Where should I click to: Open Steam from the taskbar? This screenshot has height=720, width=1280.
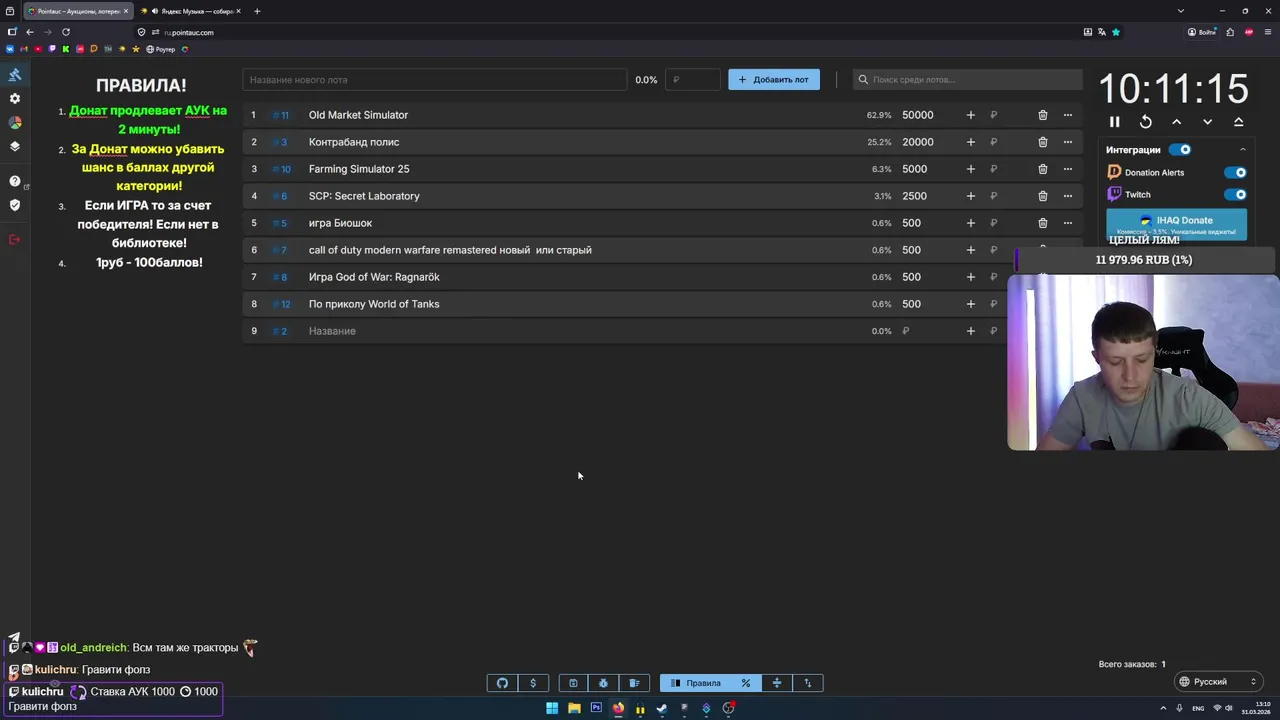click(x=662, y=708)
